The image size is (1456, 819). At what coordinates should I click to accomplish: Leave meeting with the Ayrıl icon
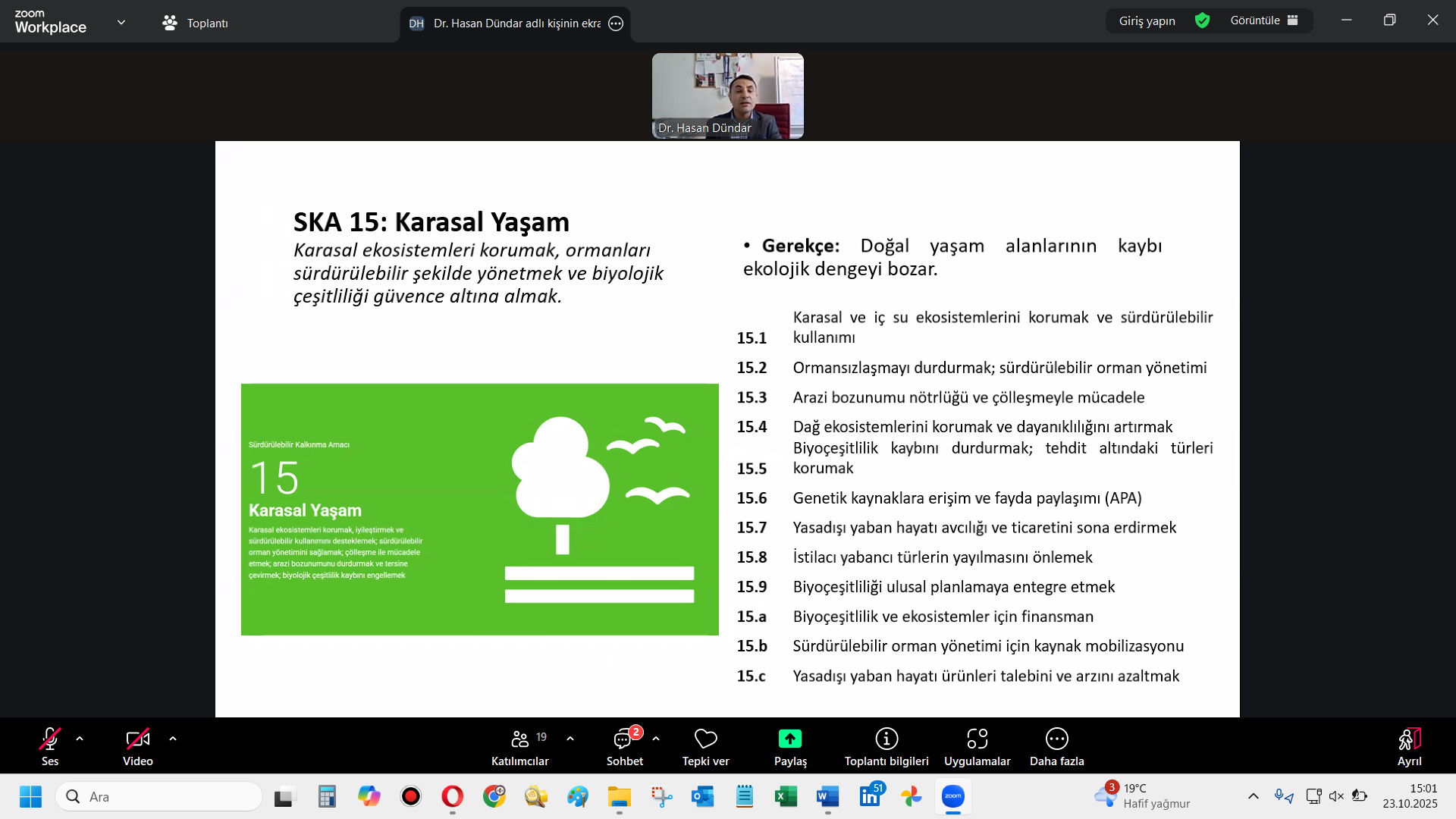click(1409, 739)
